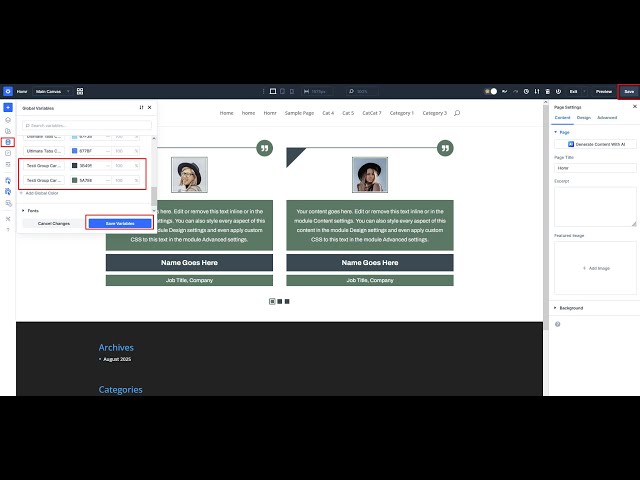
Task: Click the search icon in site menu
Action: click(457, 113)
